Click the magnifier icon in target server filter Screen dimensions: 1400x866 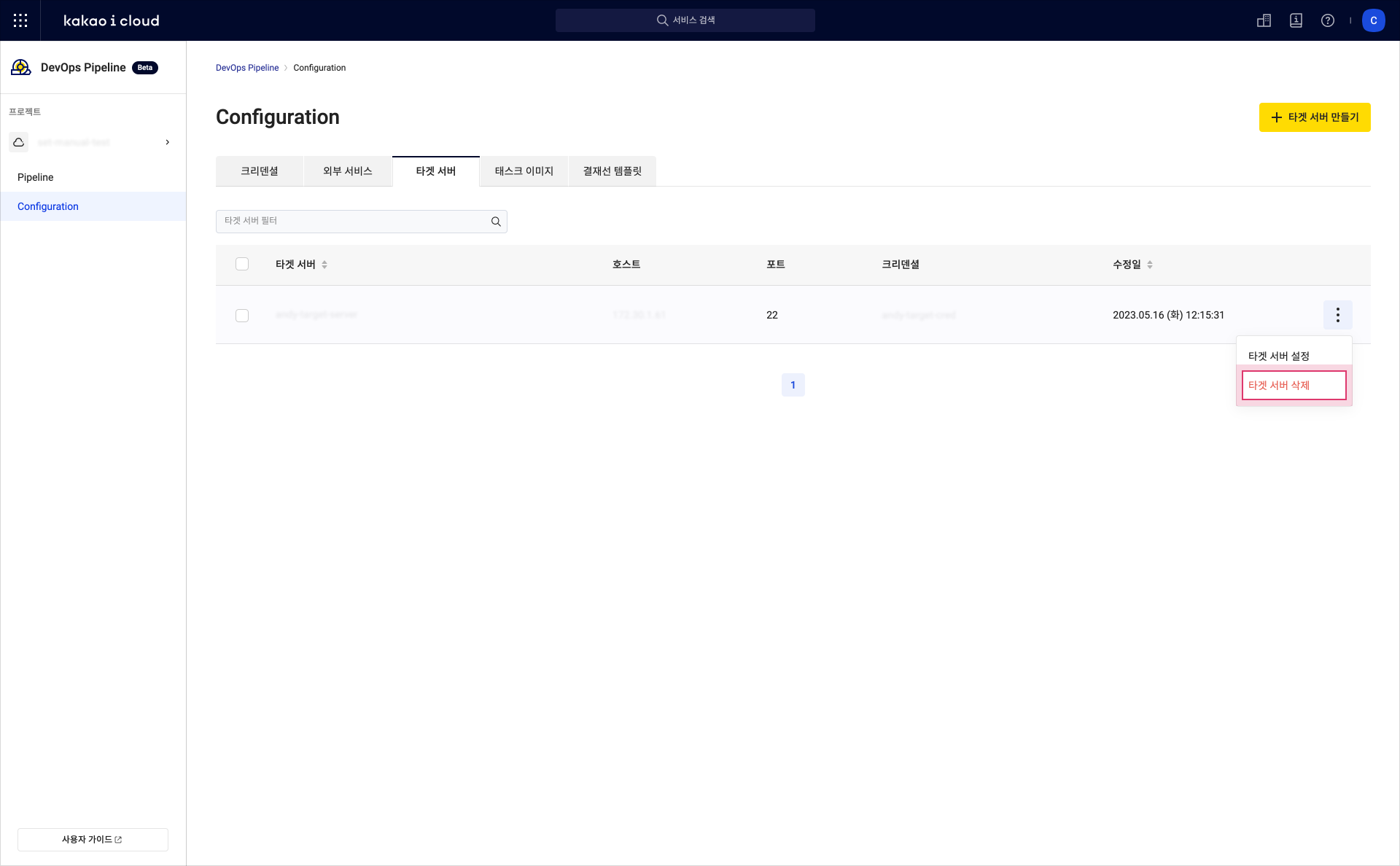(496, 222)
